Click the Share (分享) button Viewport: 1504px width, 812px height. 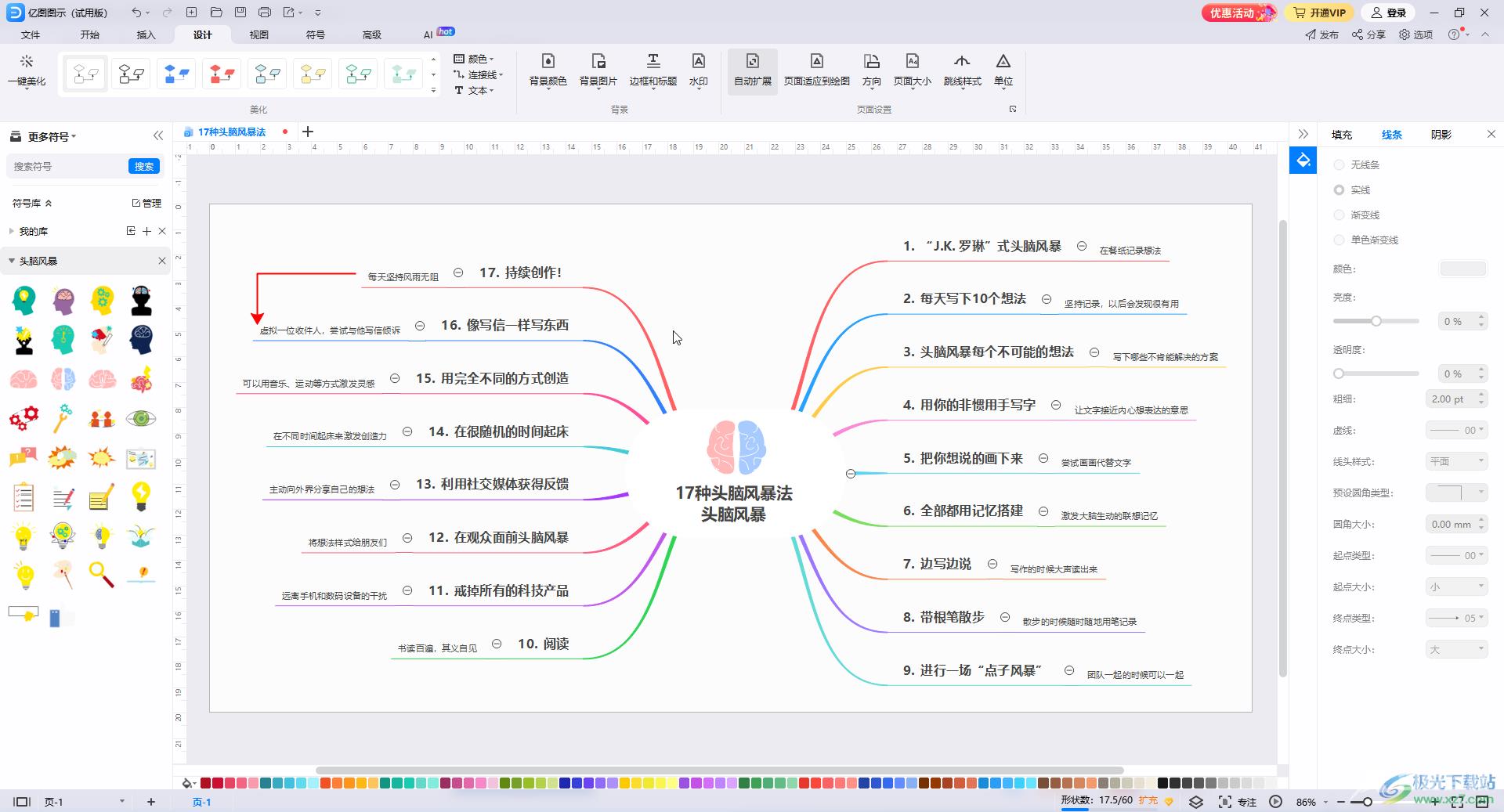coord(1368,34)
